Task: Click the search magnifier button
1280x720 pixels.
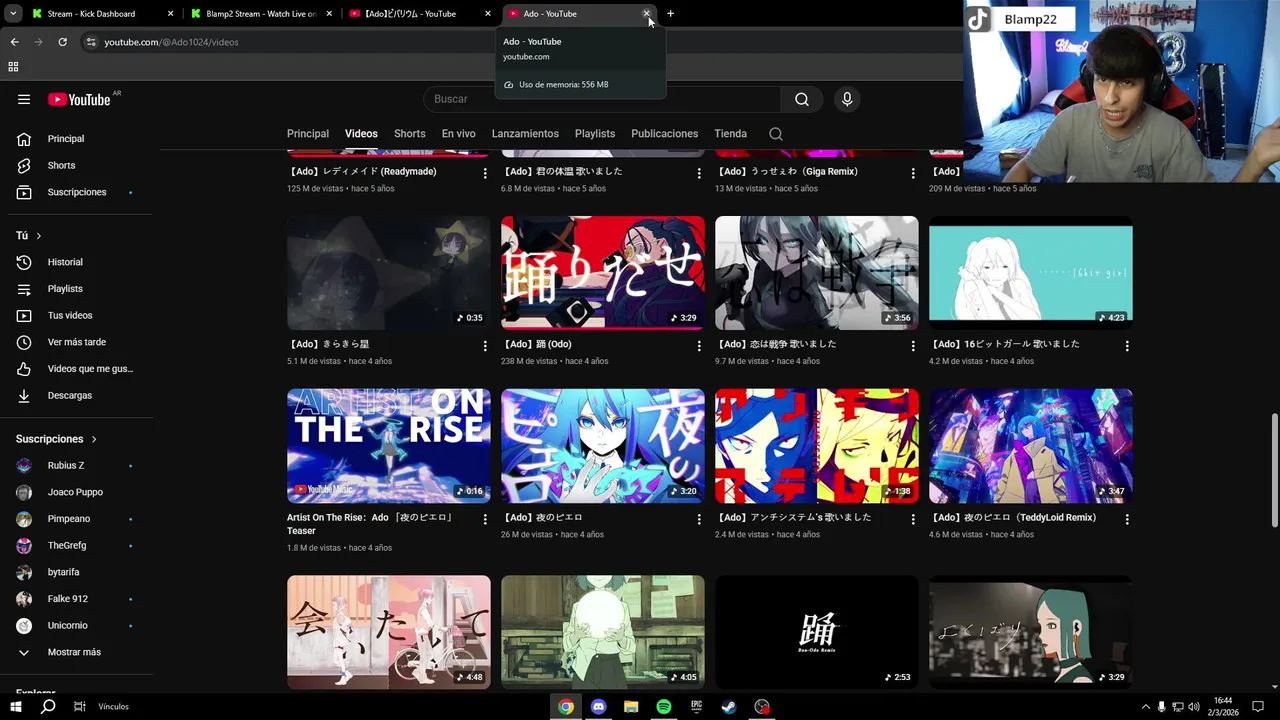Action: 801,99
